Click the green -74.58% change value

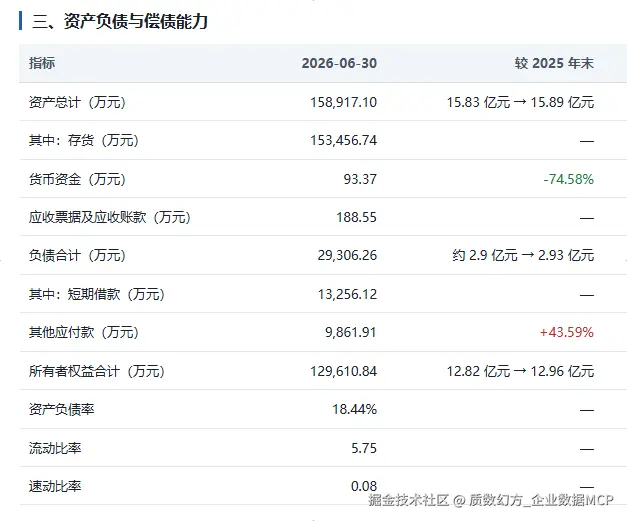(569, 179)
